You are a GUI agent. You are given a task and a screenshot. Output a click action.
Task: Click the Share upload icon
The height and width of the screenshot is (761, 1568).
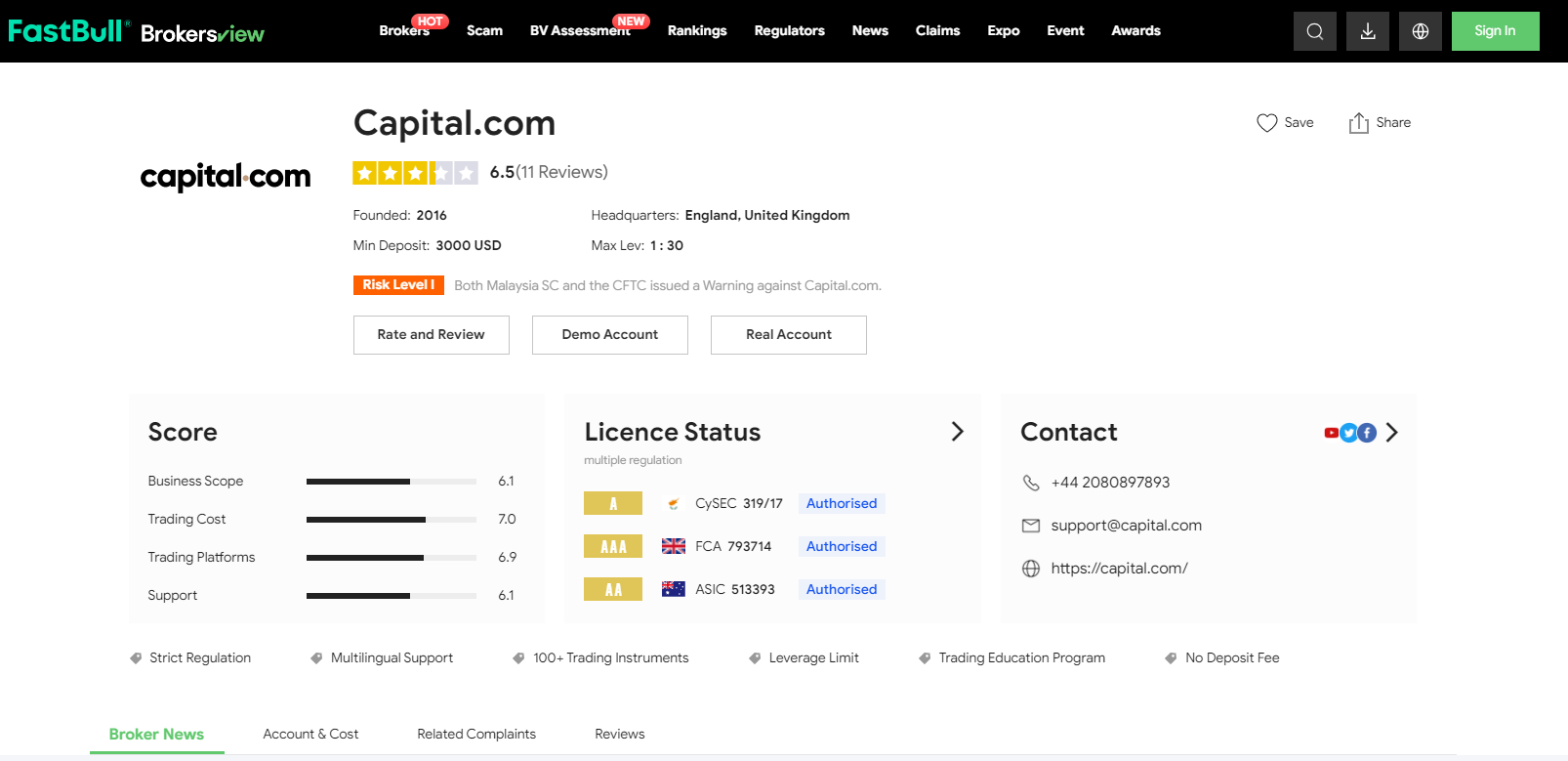click(1359, 122)
